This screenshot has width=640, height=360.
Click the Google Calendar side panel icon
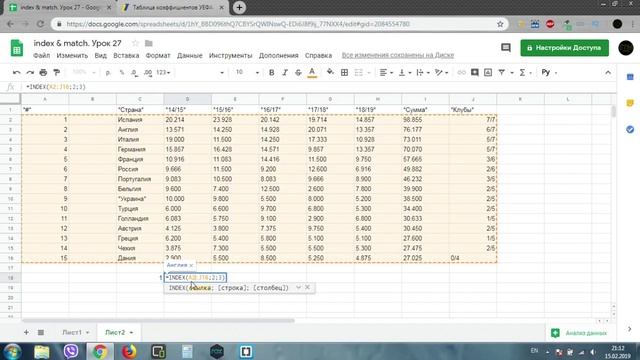[x=630, y=77]
